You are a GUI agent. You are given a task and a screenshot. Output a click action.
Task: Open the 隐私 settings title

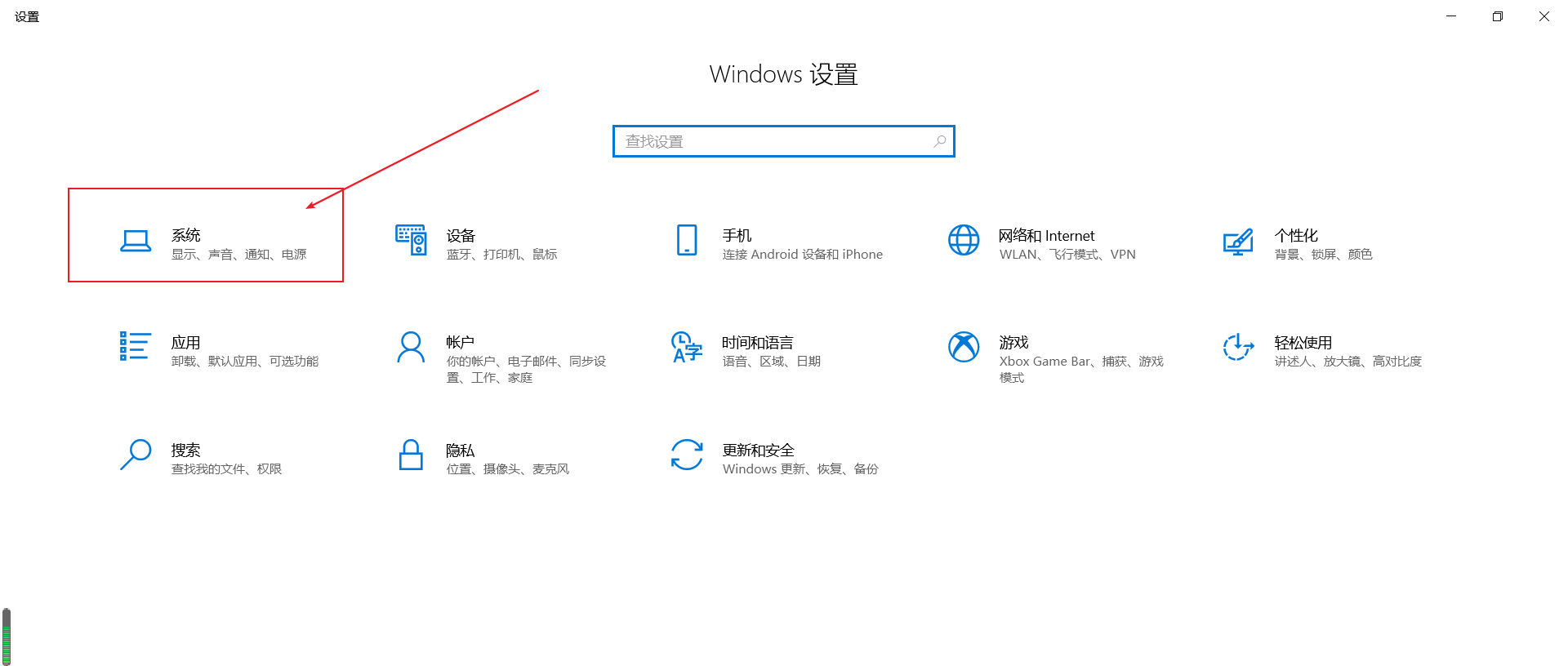point(460,450)
